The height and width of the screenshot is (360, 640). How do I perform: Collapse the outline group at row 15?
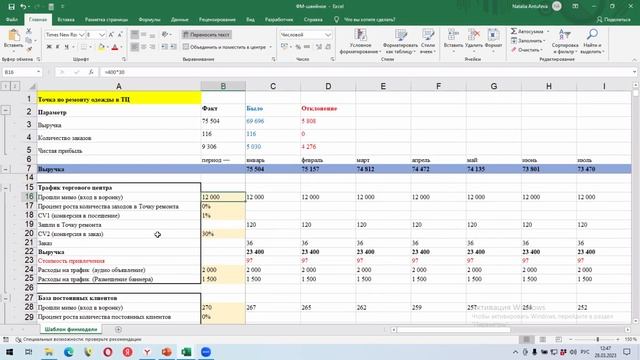tap(6, 188)
